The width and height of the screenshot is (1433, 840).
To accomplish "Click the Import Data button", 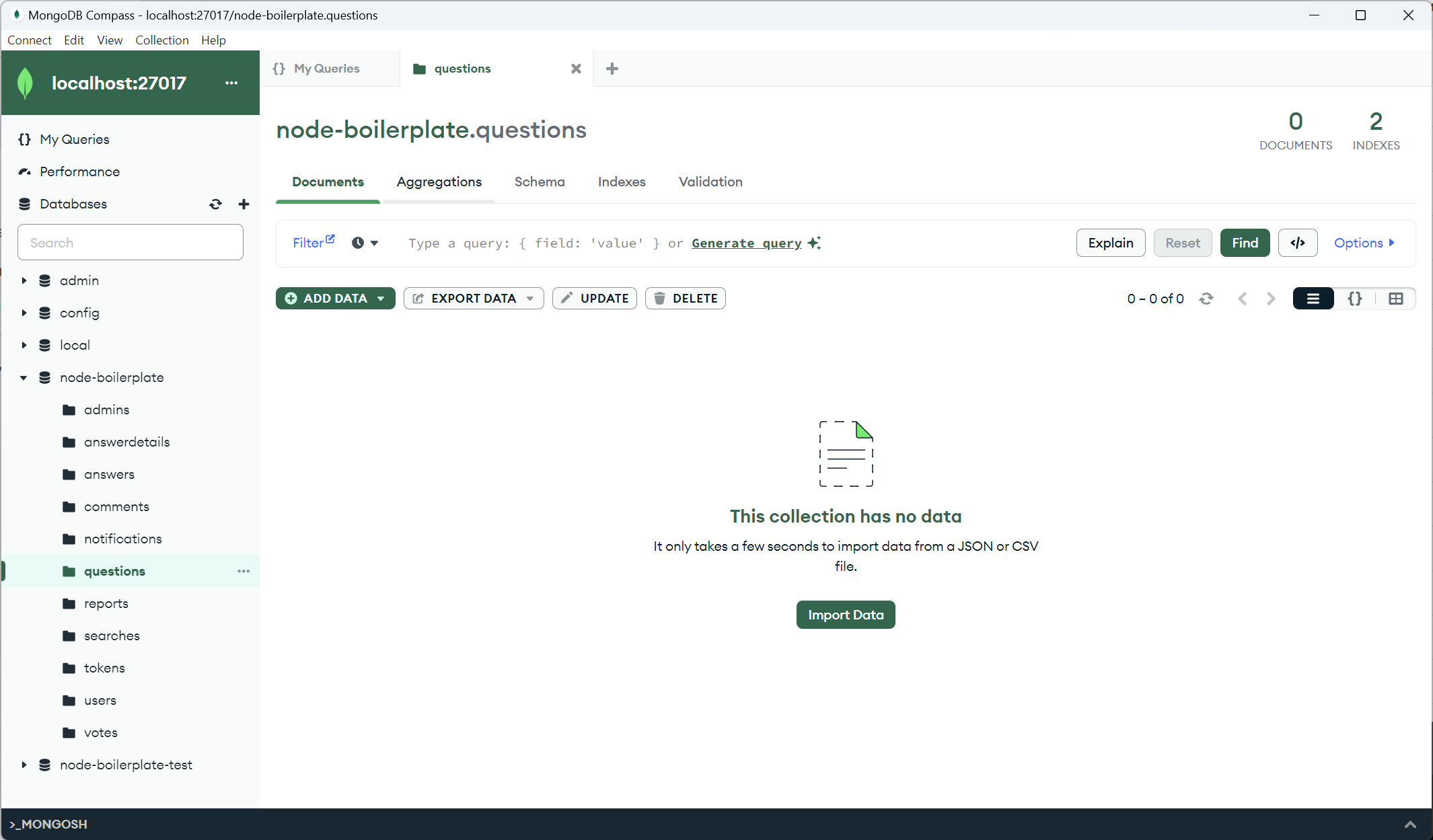I will click(845, 615).
